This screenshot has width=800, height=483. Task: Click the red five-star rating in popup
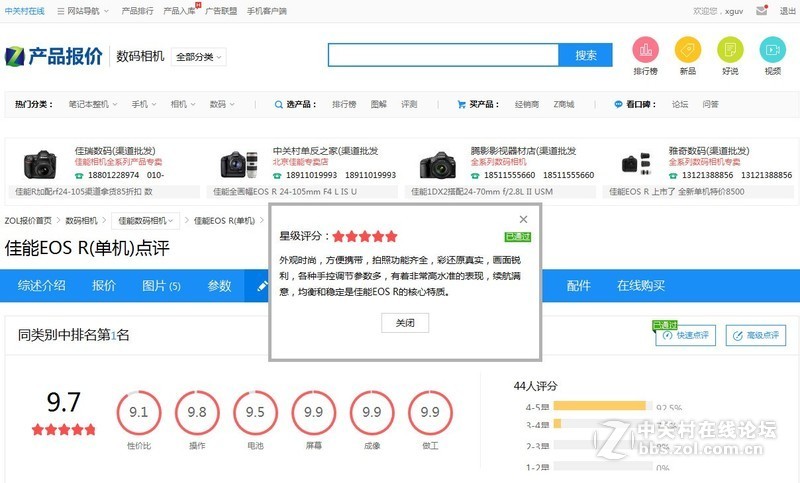364,236
